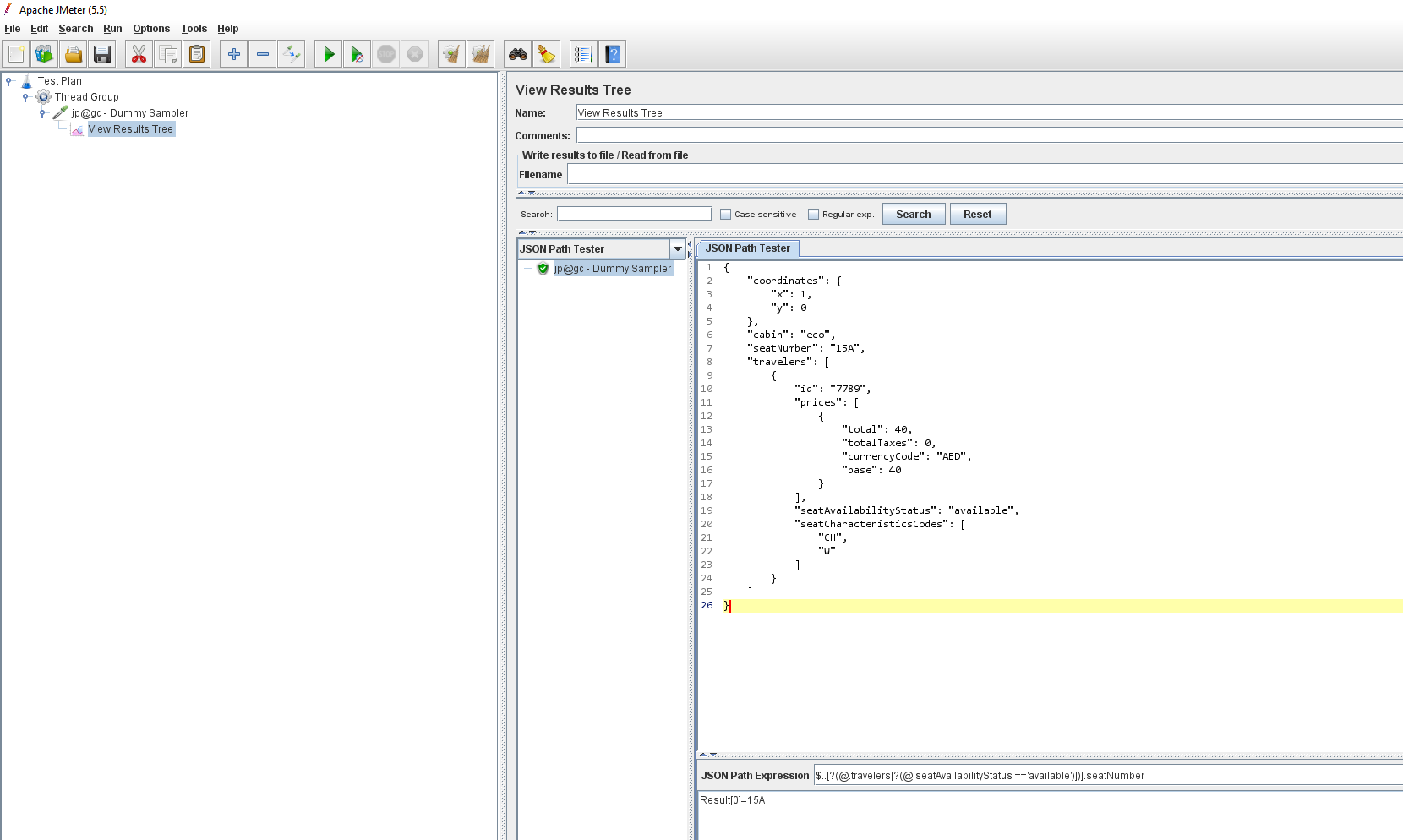The image size is (1403, 840).
Task: Select Thread Group in test tree
Action: (87, 97)
